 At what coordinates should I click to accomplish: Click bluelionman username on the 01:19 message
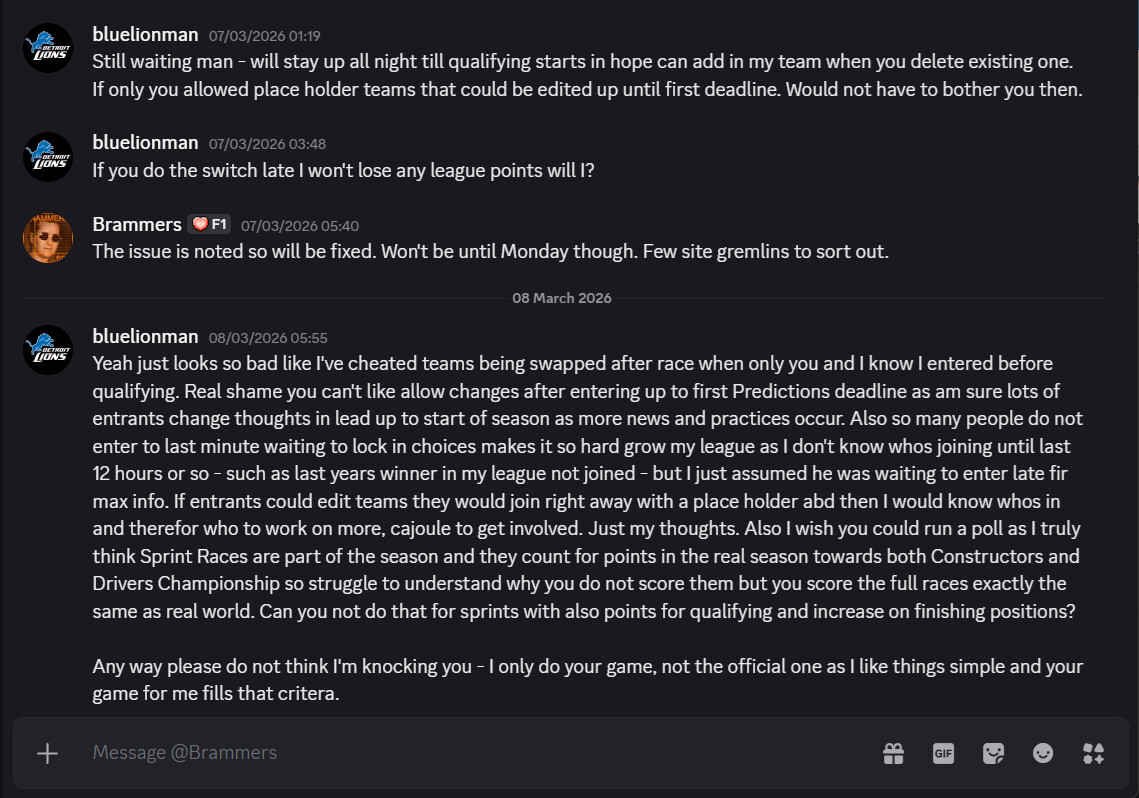point(145,34)
